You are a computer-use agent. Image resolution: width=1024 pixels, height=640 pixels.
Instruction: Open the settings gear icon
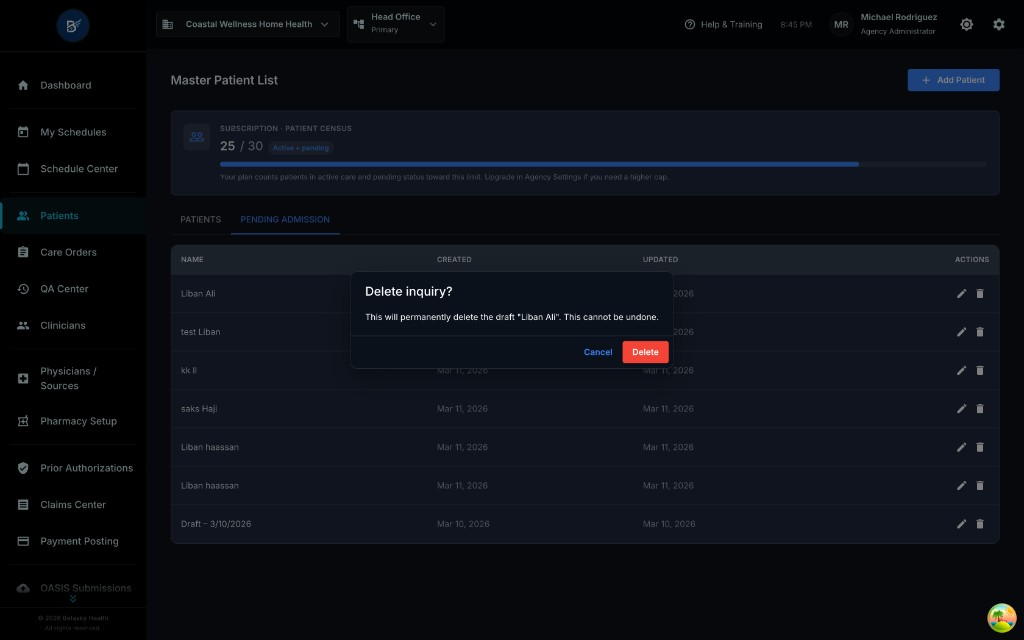point(999,24)
